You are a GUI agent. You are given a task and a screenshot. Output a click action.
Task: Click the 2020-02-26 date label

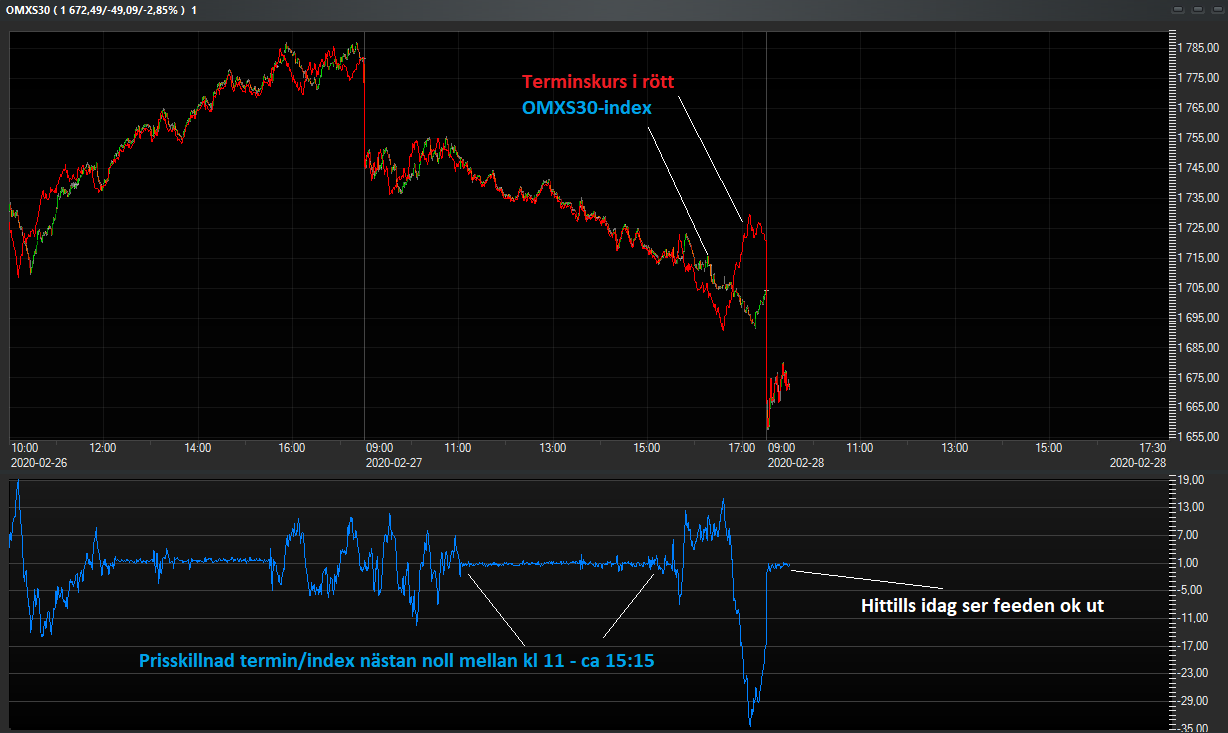click(x=38, y=463)
